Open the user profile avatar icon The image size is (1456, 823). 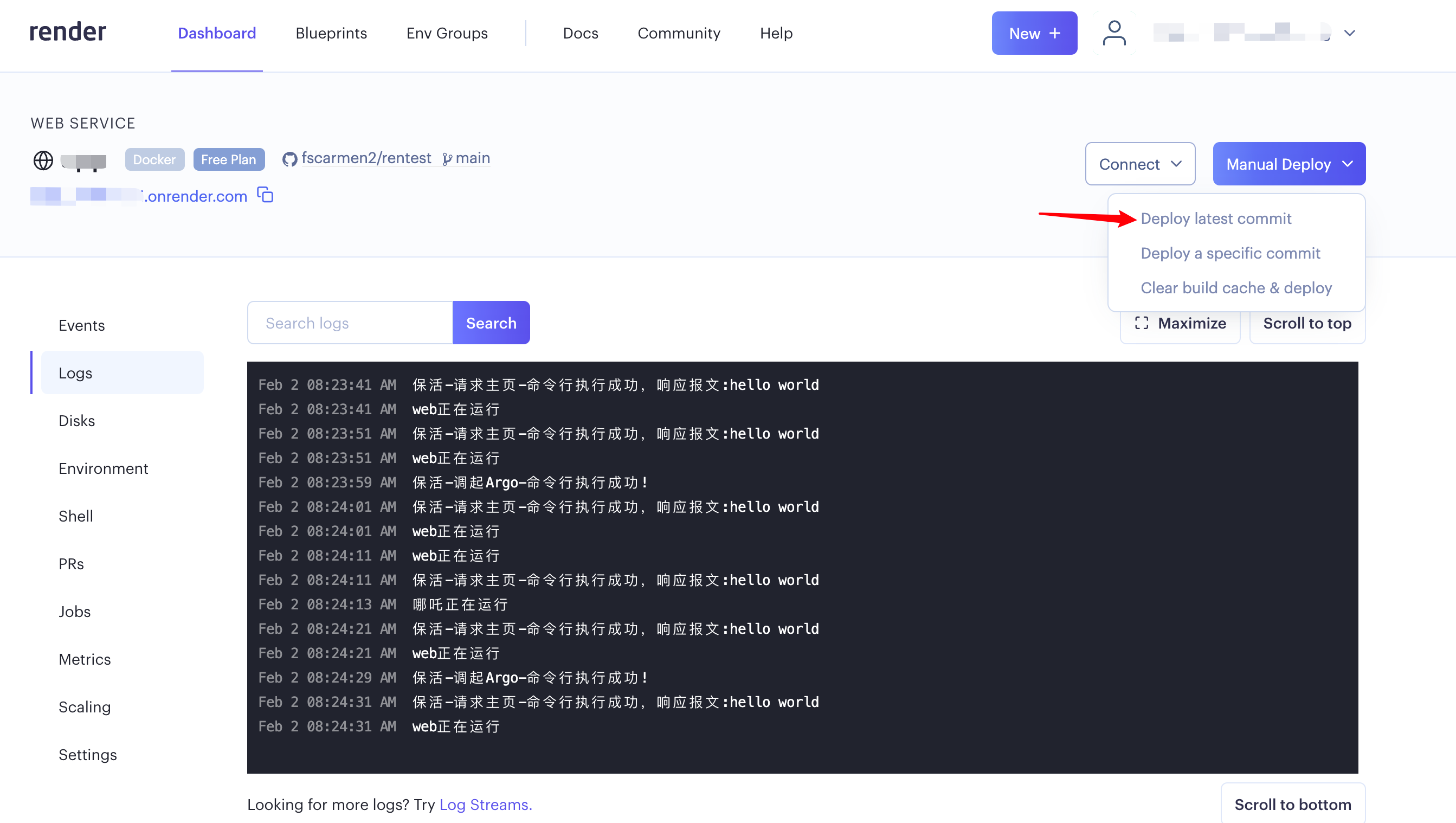pyautogui.click(x=1114, y=33)
